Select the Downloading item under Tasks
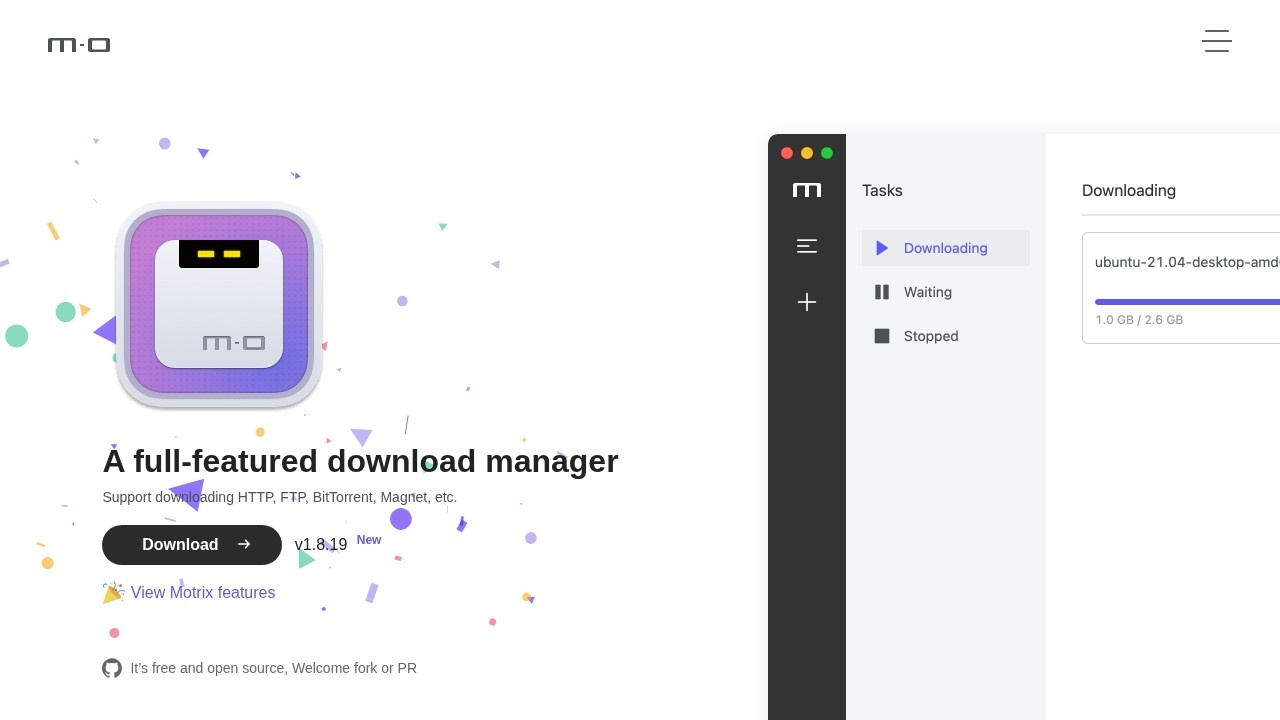Image resolution: width=1280 pixels, height=720 pixels. [945, 248]
